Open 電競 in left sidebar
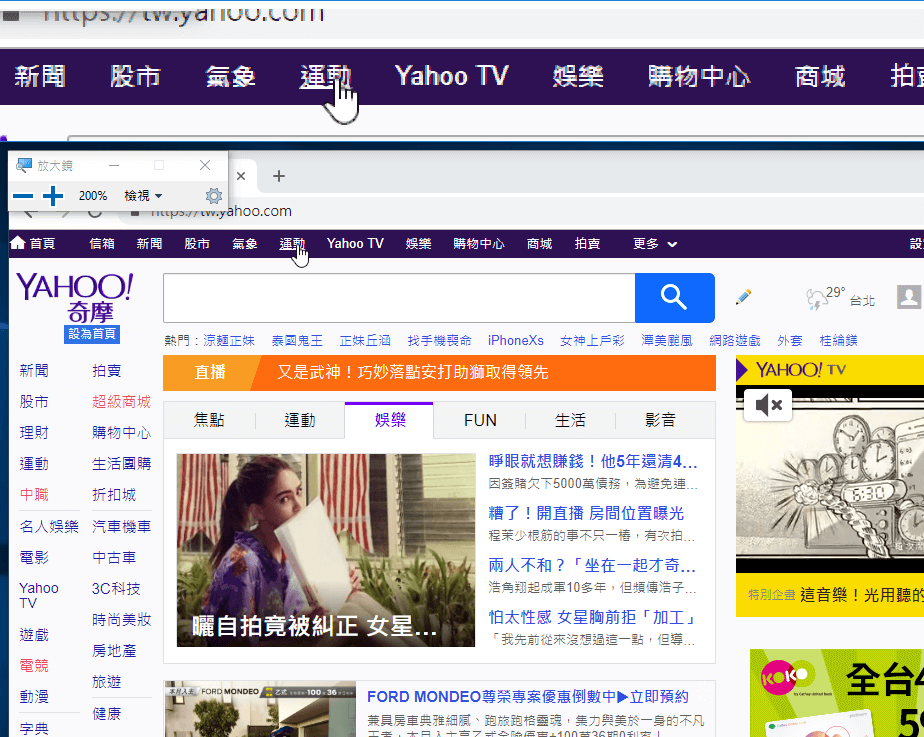The image size is (924, 737). (34, 666)
